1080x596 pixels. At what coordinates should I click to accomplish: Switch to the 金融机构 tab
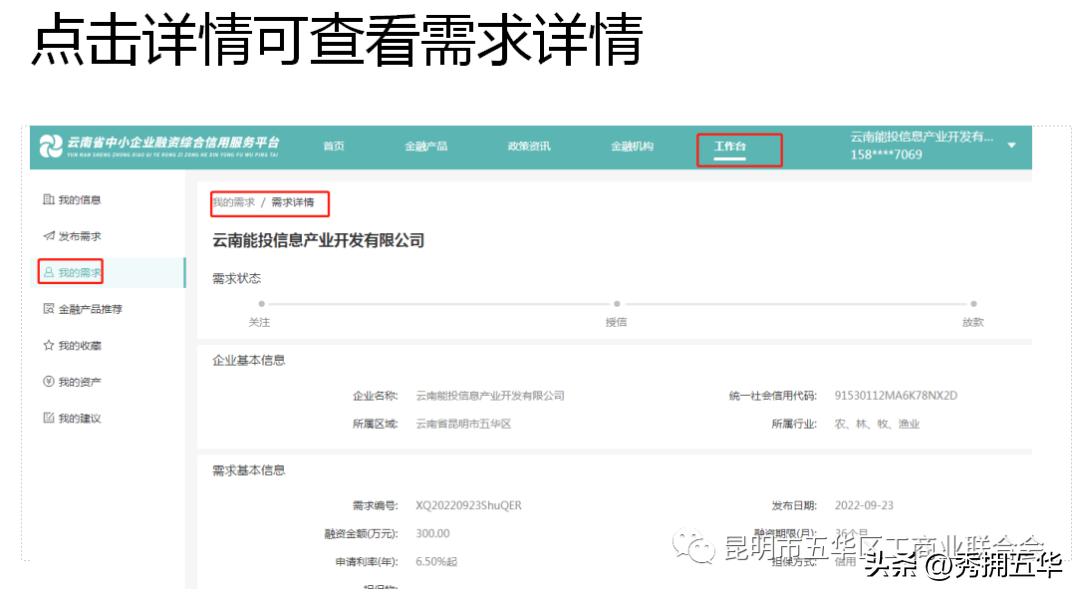click(x=633, y=146)
